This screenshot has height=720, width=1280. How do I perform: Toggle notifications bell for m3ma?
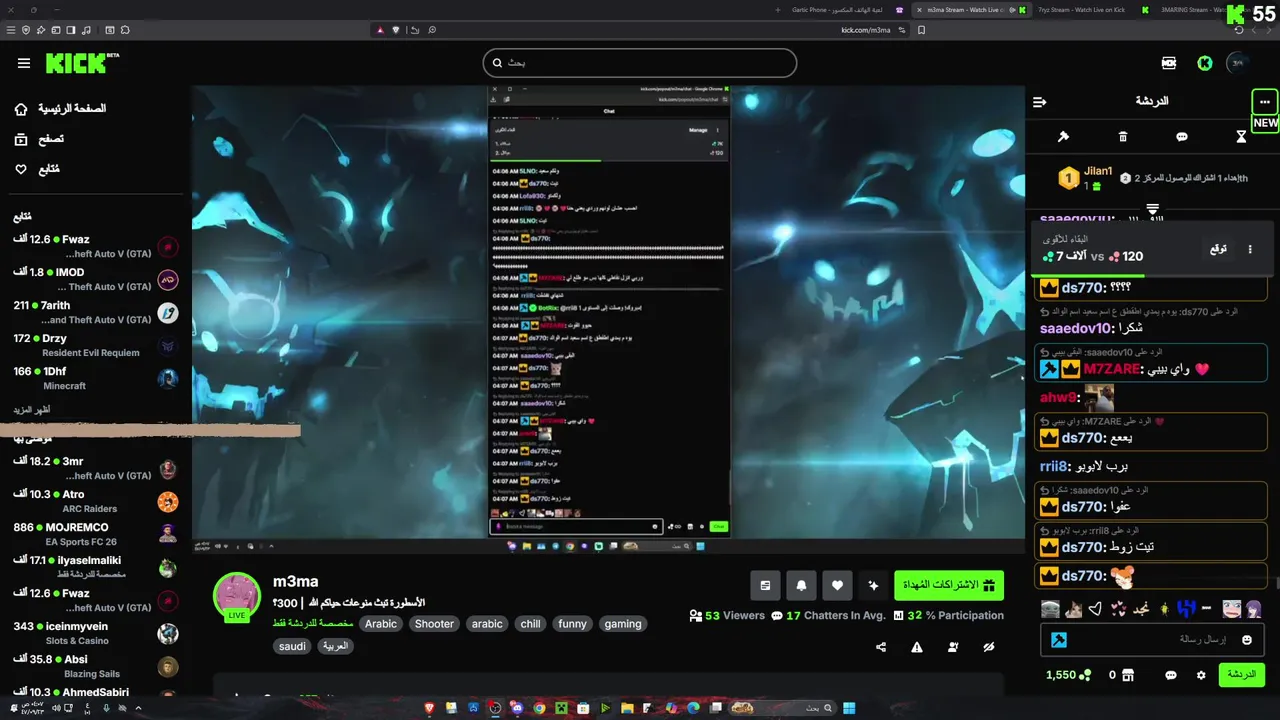[801, 585]
